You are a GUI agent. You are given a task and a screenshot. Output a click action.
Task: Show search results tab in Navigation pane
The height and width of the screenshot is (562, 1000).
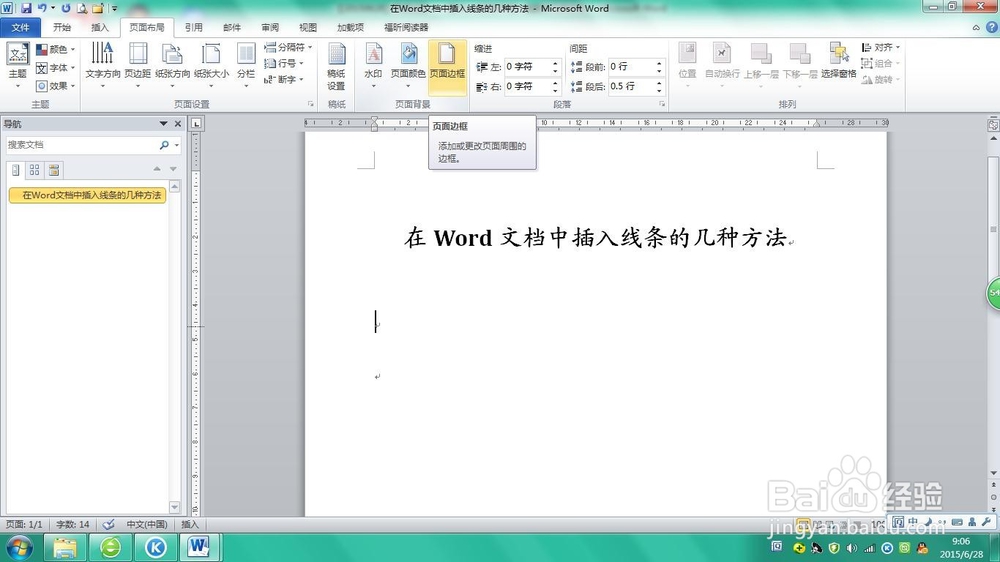[x=54, y=170]
